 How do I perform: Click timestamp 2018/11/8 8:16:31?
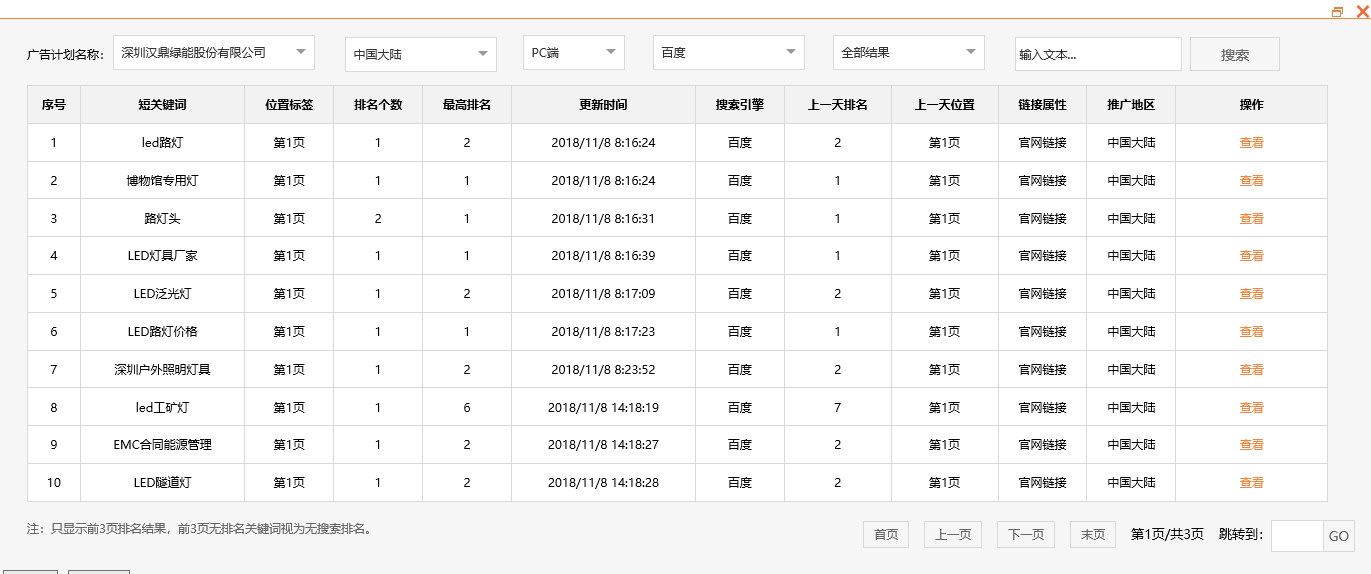point(603,219)
